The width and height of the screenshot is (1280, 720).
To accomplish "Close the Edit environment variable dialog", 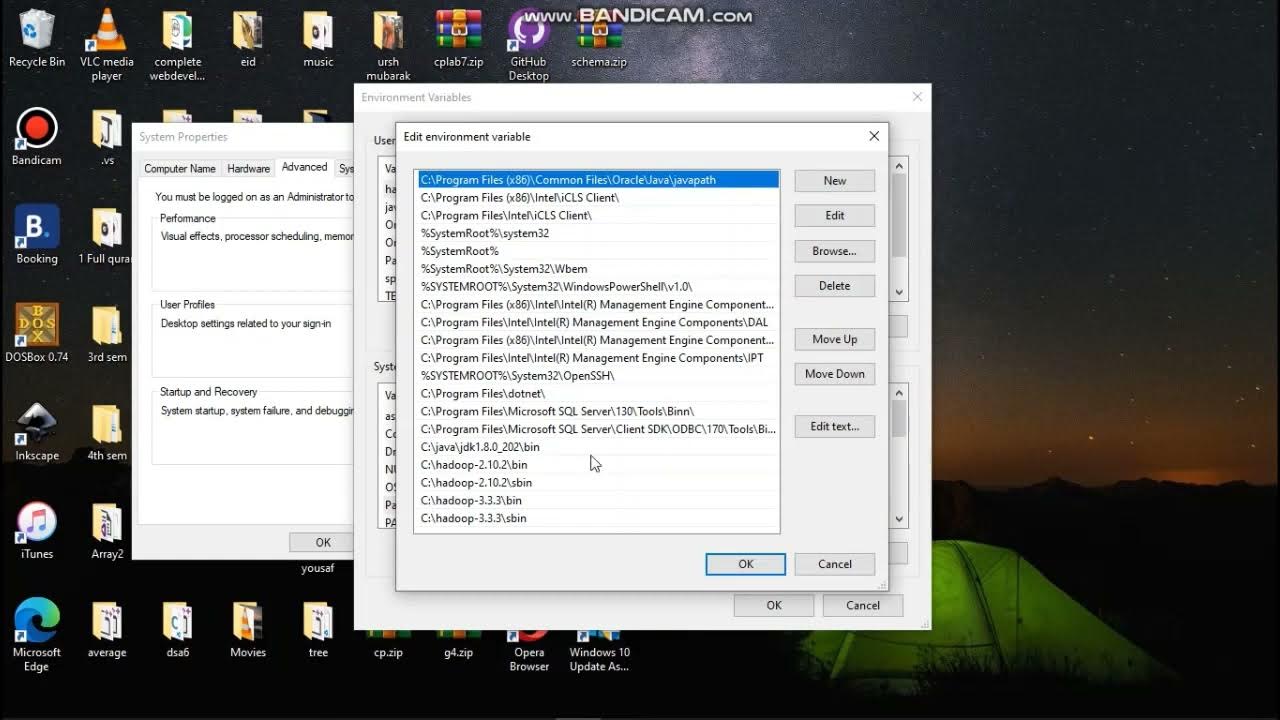I will (x=874, y=136).
